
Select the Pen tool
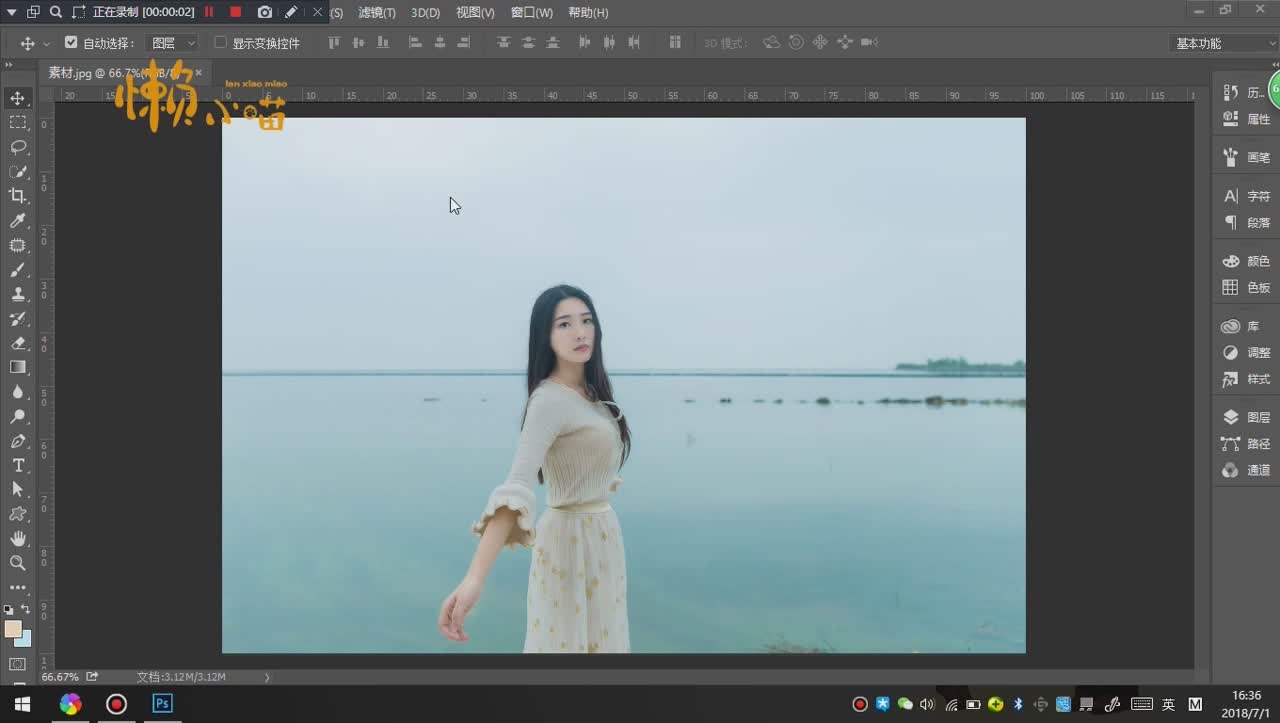tap(18, 441)
